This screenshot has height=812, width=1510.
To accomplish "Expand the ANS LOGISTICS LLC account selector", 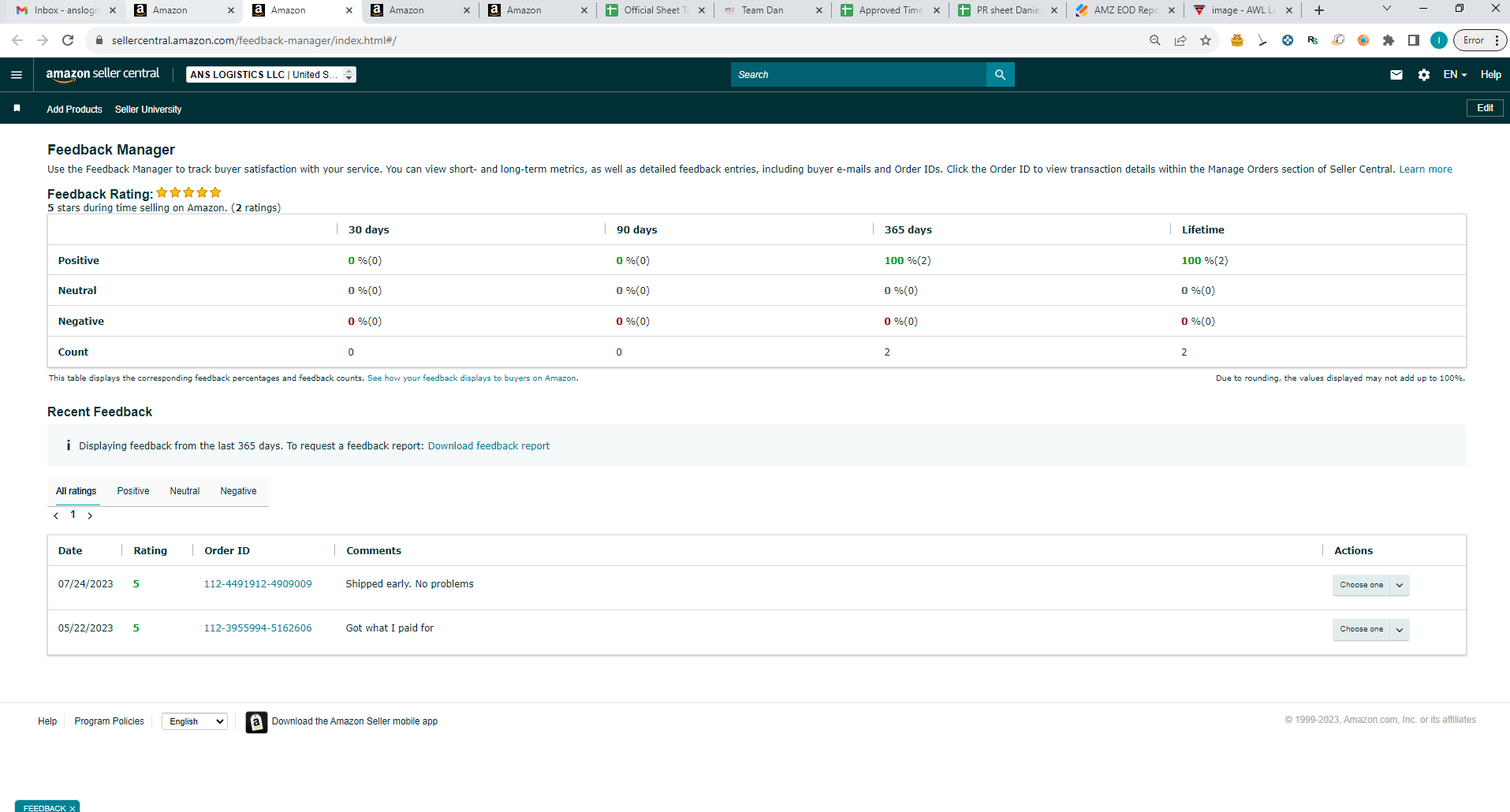I will pos(270,75).
